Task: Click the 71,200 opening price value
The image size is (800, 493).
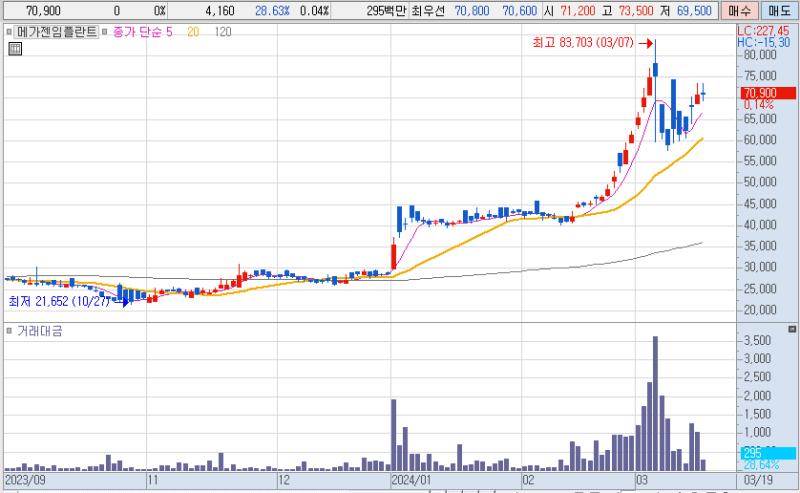Action: (578, 11)
